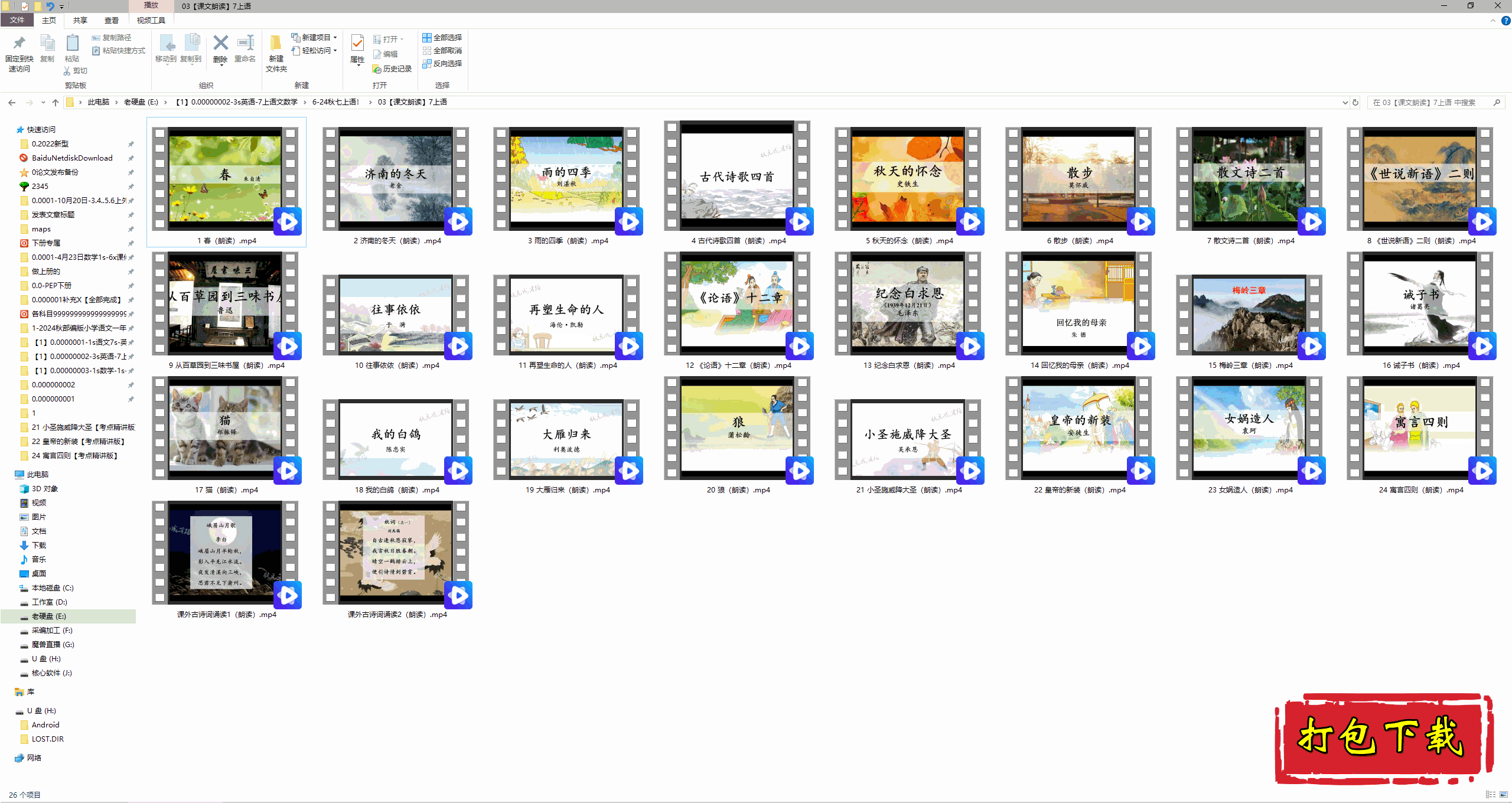
Task: Click the Edit ribbon button
Action: click(385, 54)
